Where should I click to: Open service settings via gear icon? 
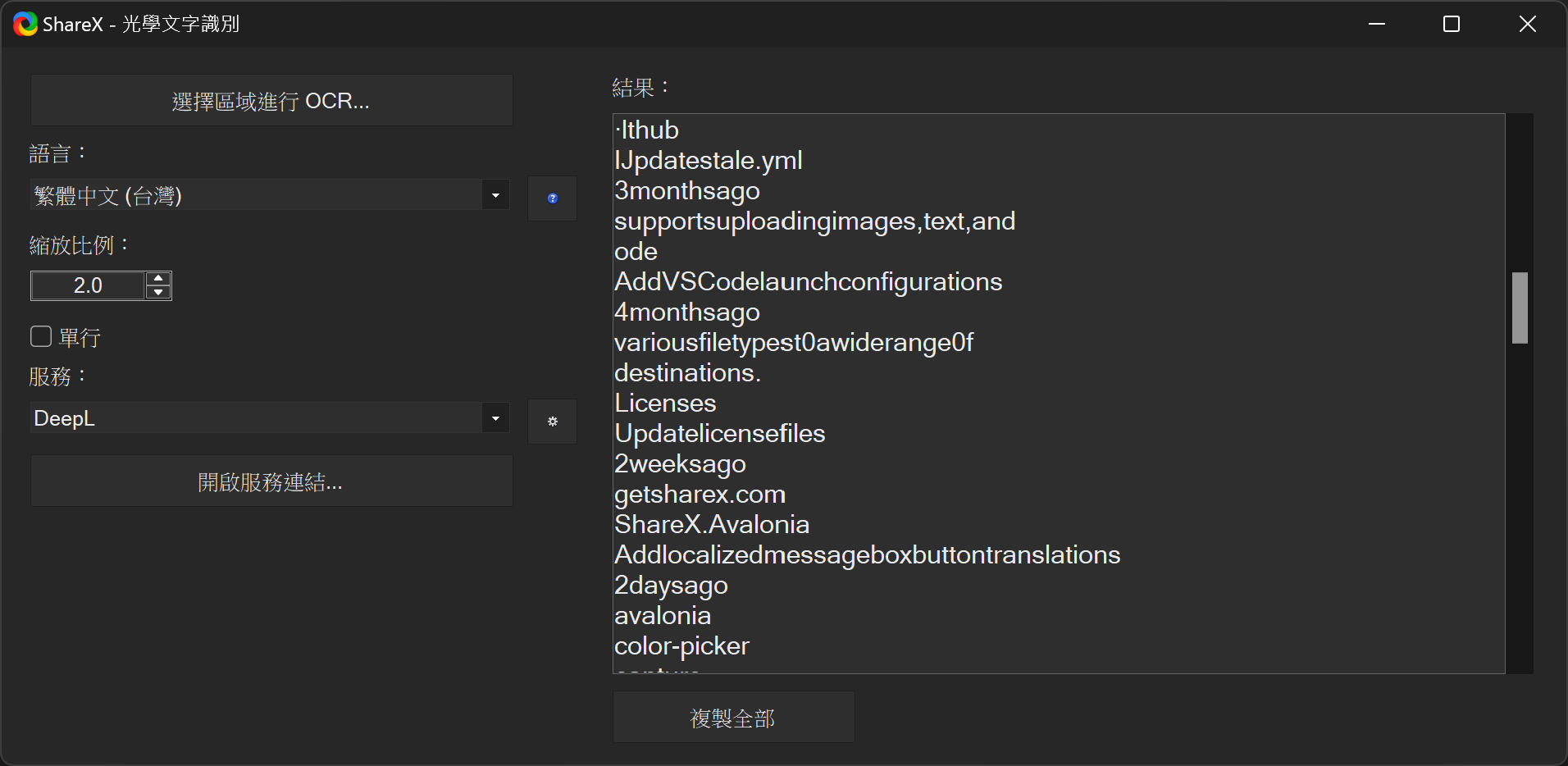pyautogui.click(x=552, y=422)
